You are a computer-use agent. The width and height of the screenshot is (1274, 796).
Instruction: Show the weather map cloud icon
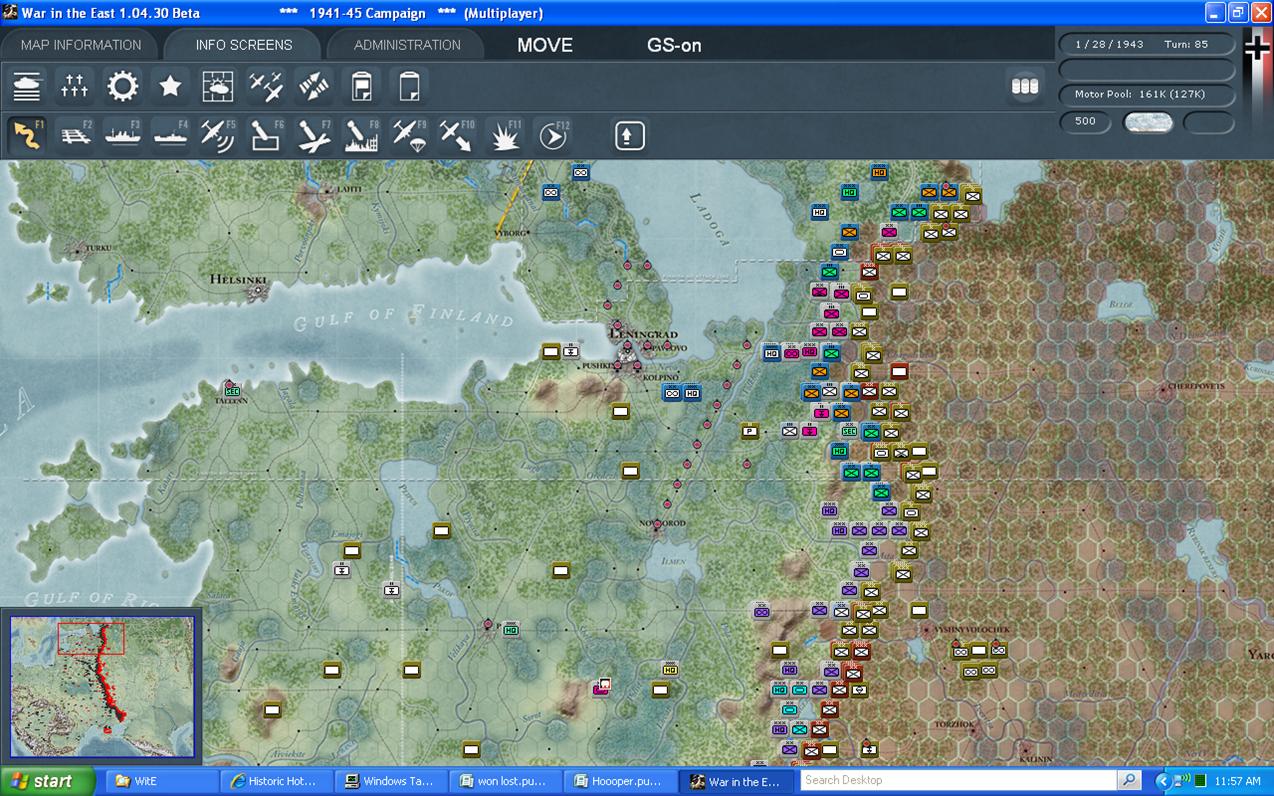pos(218,87)
